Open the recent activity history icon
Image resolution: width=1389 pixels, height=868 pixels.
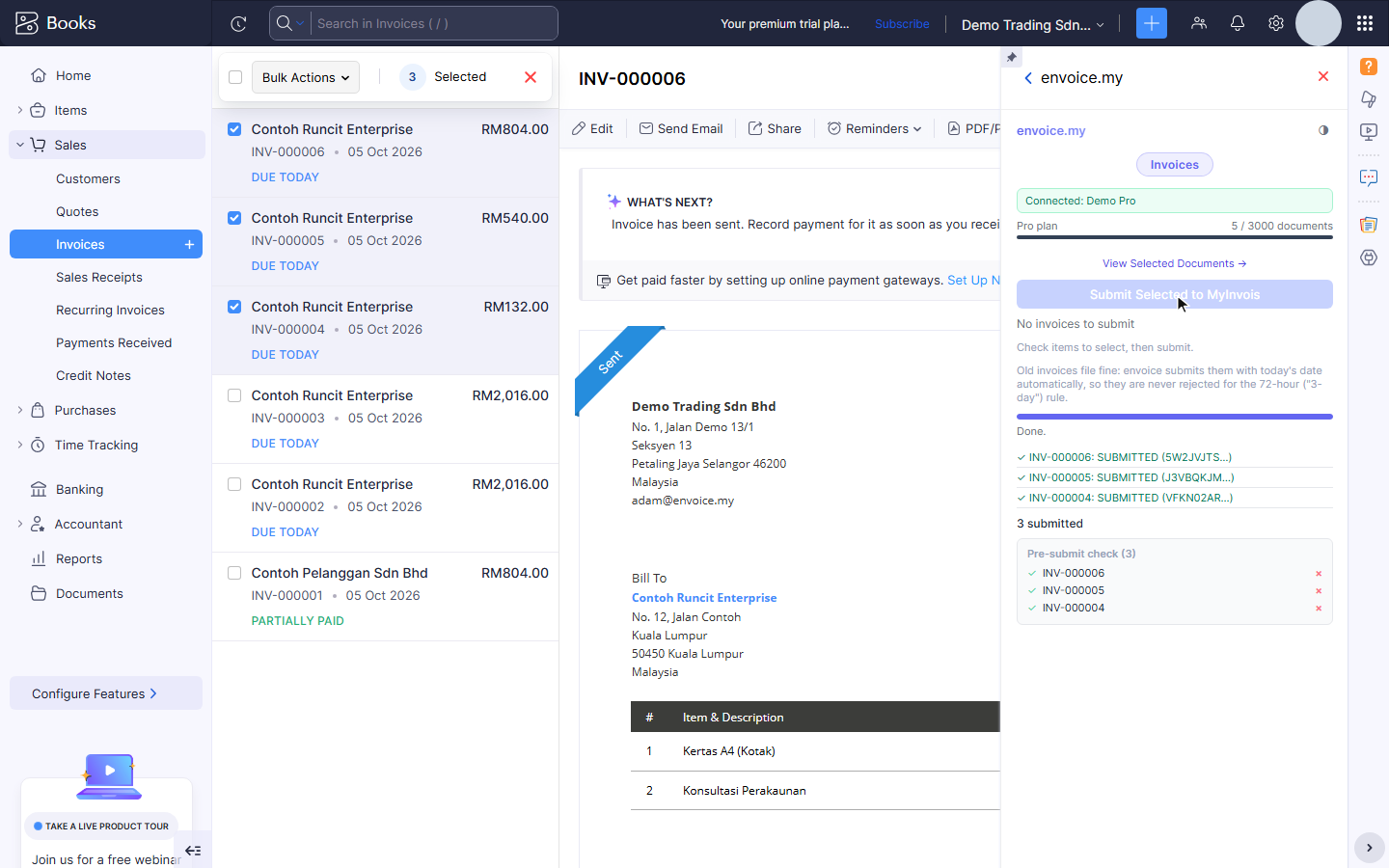238,23
